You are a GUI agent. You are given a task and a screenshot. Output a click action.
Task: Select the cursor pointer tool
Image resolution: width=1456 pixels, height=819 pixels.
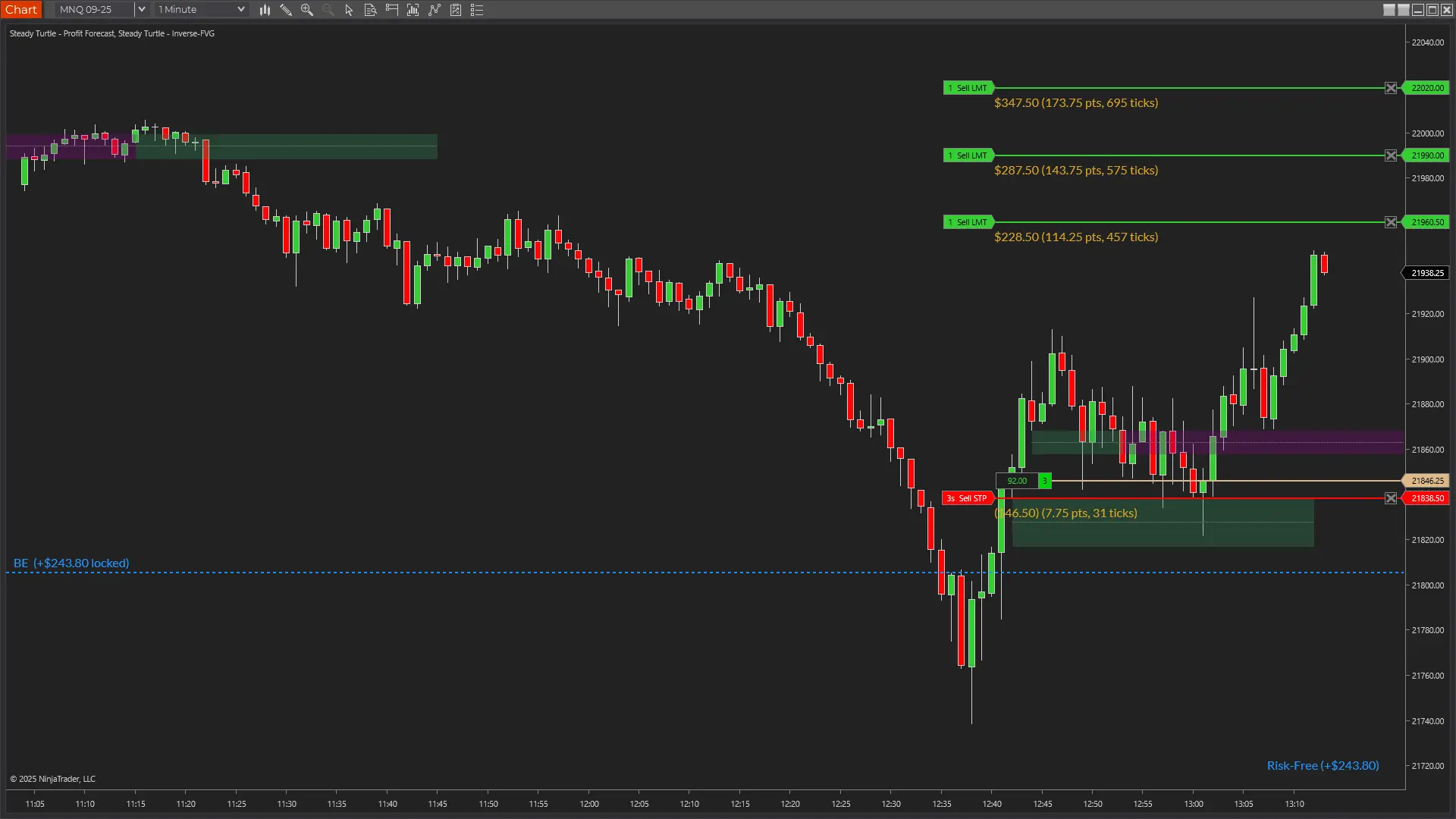(x=350, y=10)
